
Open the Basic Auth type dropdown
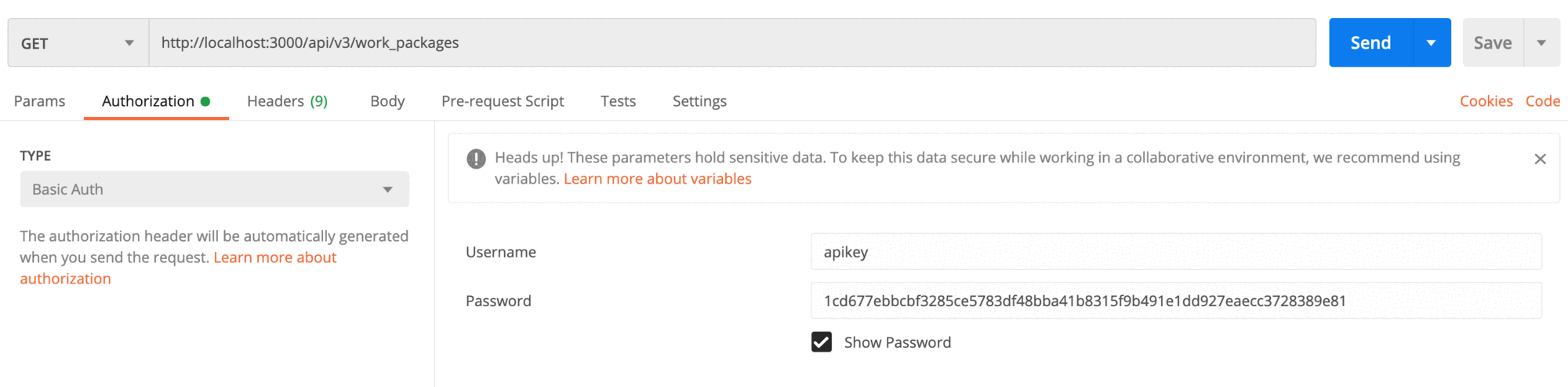pyautogui.click(x=214, y=189)
